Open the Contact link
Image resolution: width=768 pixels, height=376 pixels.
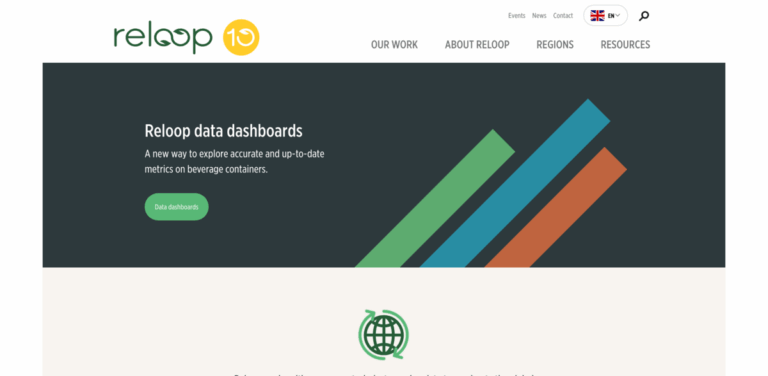[563, 16]
